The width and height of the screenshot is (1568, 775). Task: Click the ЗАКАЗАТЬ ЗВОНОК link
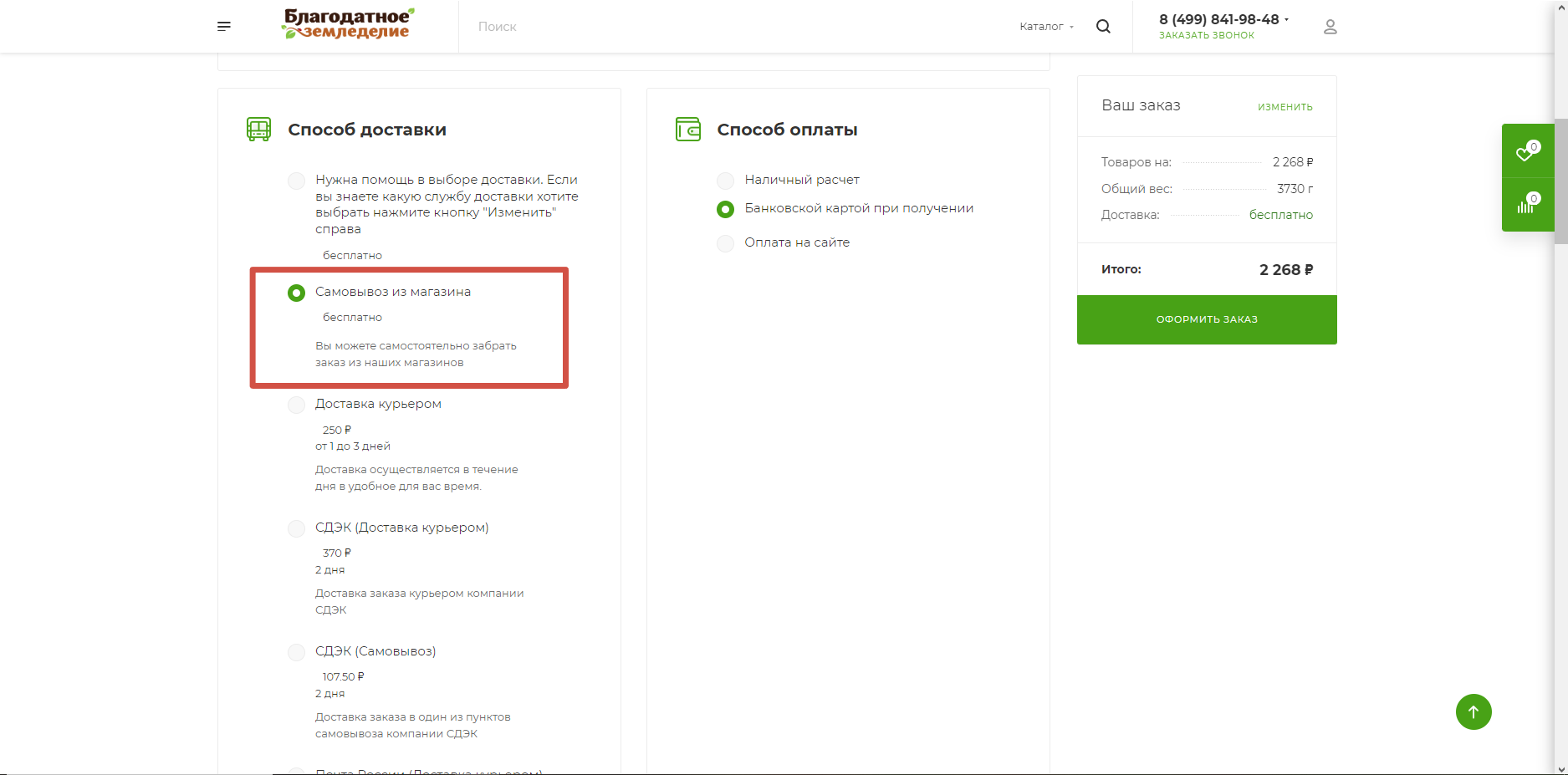coord(1206,35)
